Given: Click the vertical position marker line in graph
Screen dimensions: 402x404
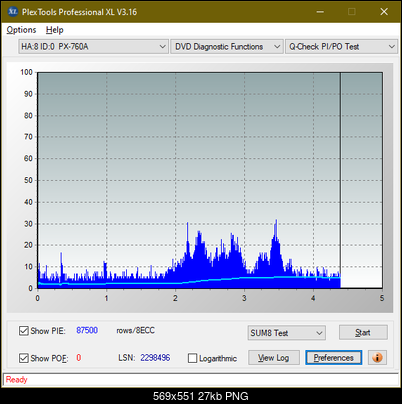Looking at the screenshot, I should (340, 180).
